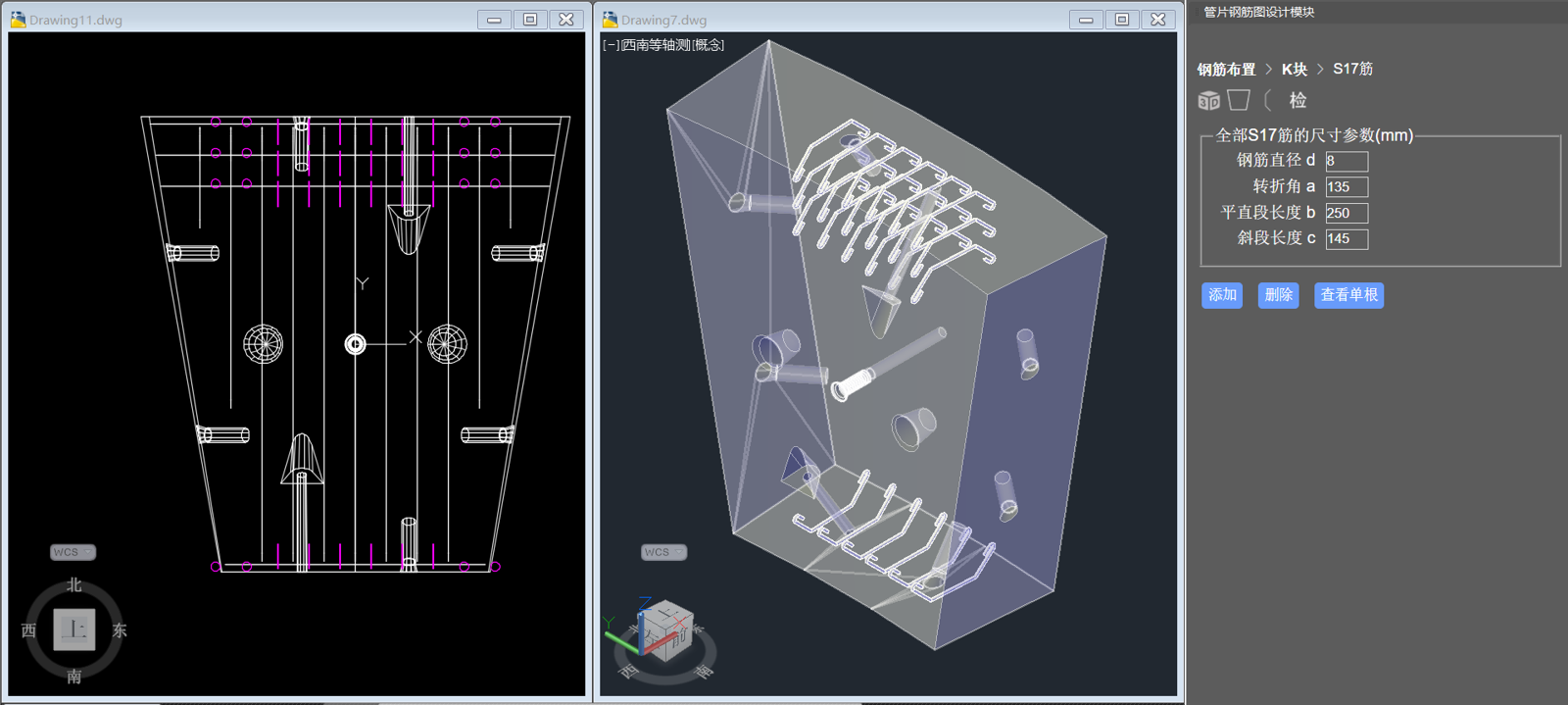Click the Drawing11.dwg title bar icon
1568x705 pixels.
click(18, 20)
